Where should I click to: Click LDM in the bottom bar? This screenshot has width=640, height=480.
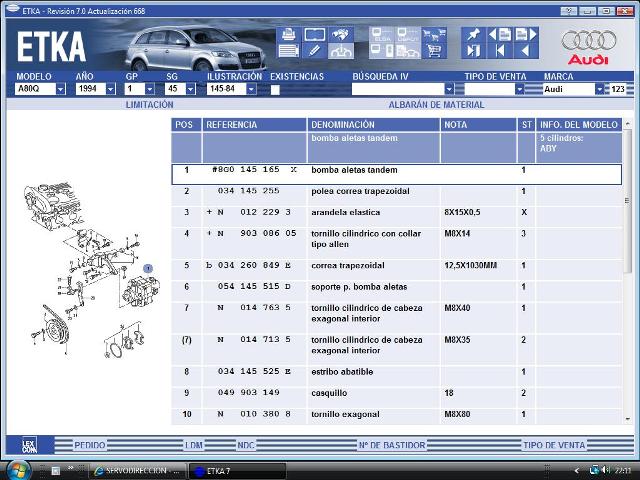point(194,445)
